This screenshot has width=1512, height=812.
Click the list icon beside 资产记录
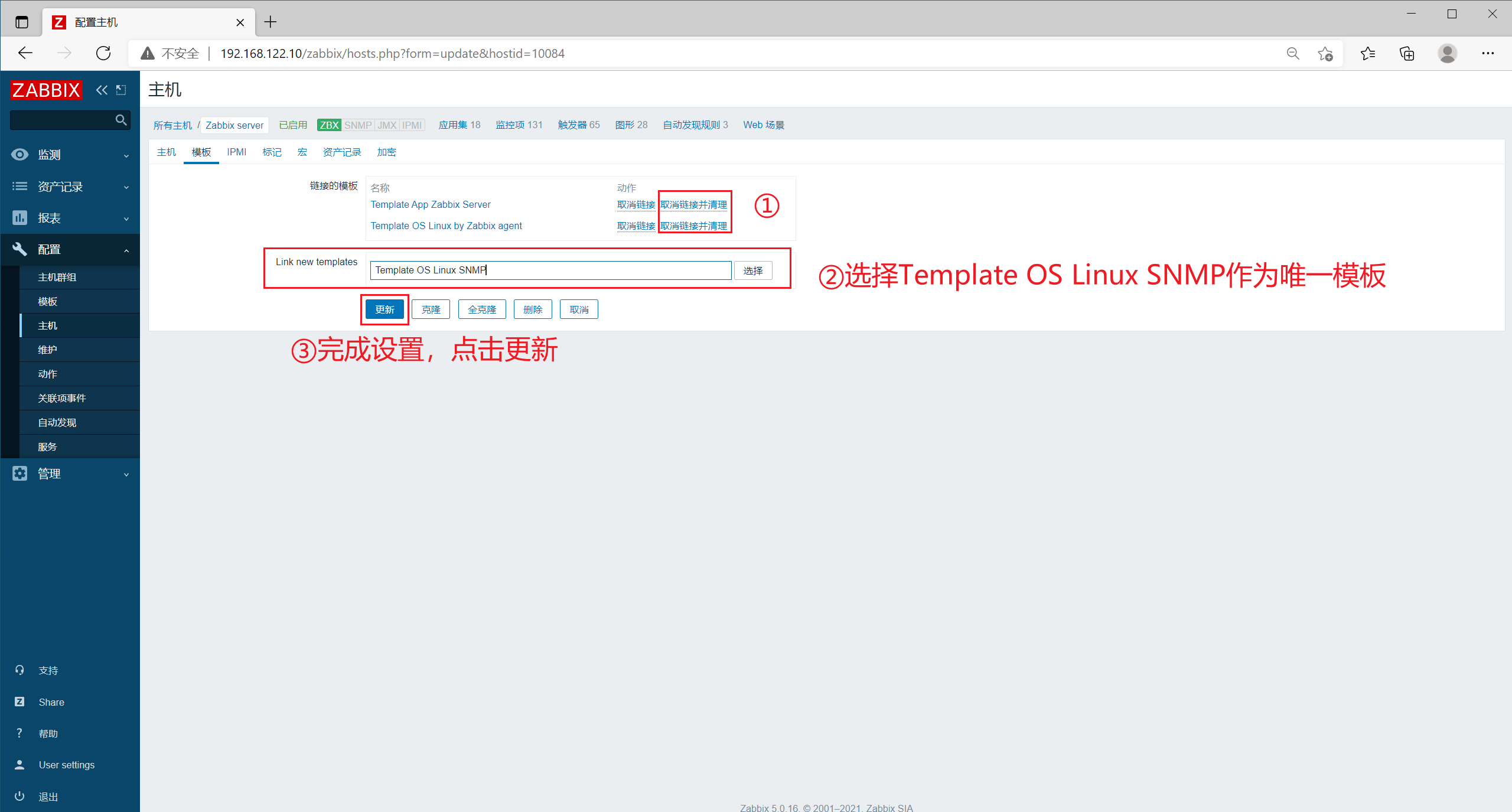coord(19,186)
